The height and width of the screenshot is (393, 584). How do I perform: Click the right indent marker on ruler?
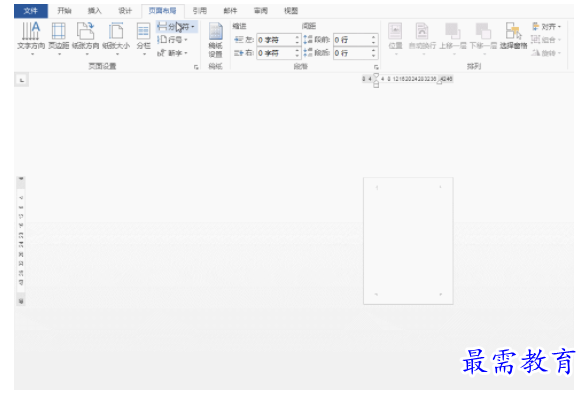[x=439, y=82]
